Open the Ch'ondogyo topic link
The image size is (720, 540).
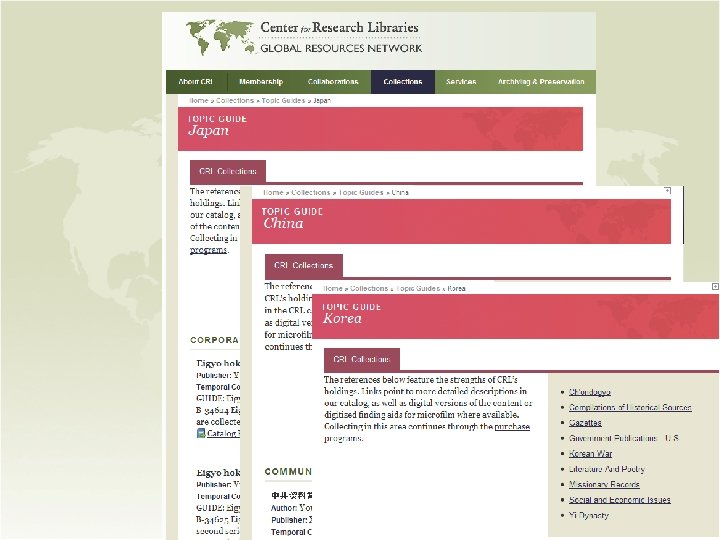590,392
